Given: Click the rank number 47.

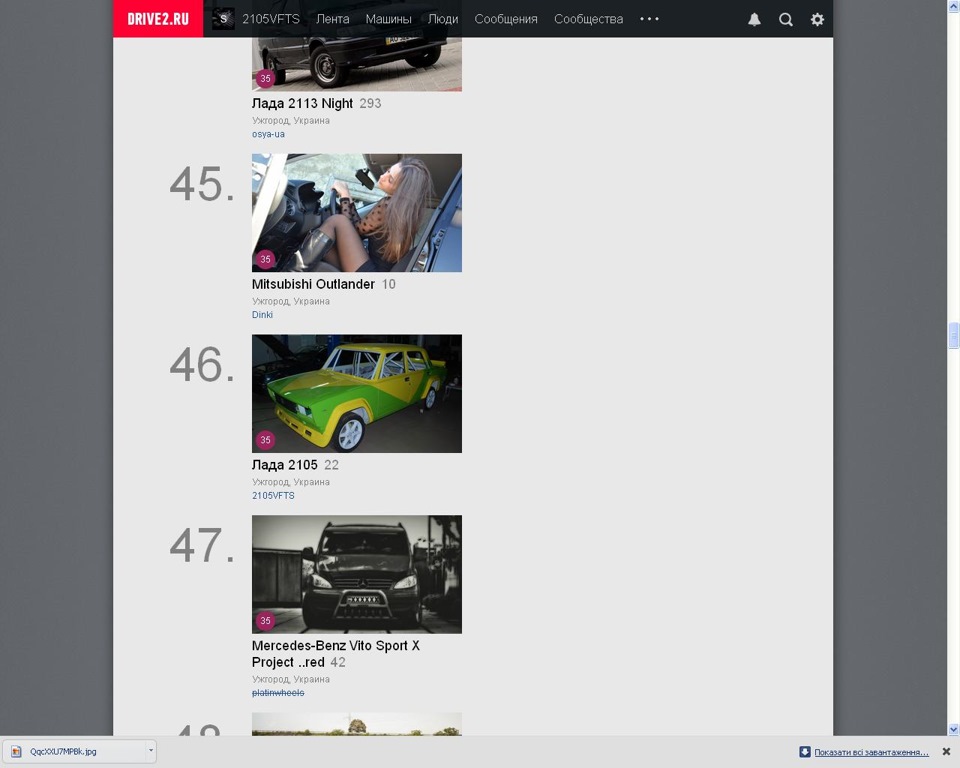Looking at the screenshot, I should (202, 546).
